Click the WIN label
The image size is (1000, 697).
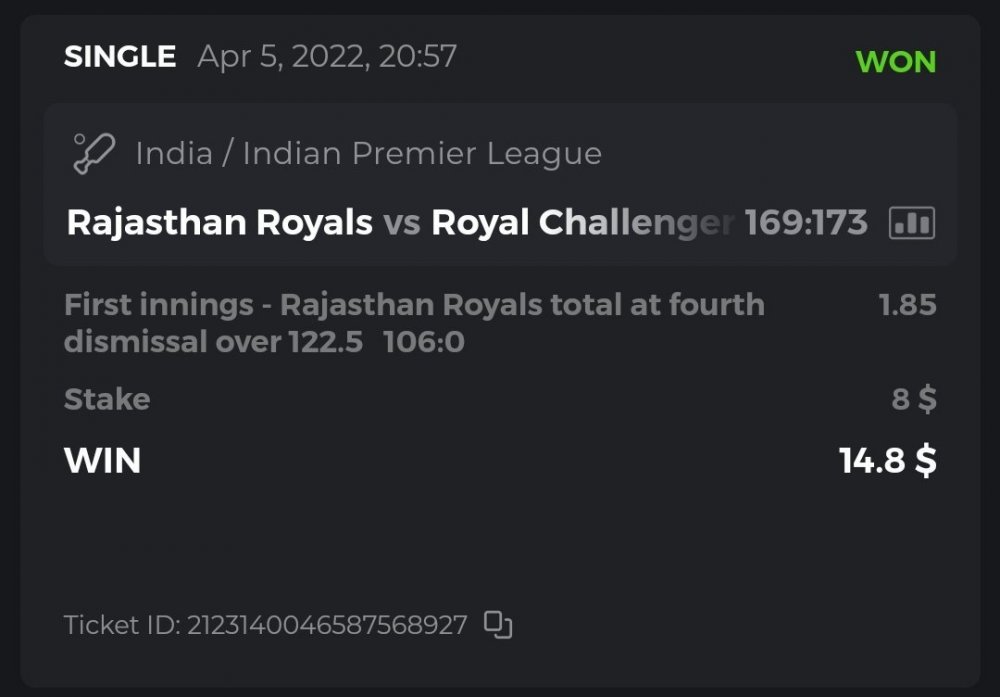click(102, 461)
